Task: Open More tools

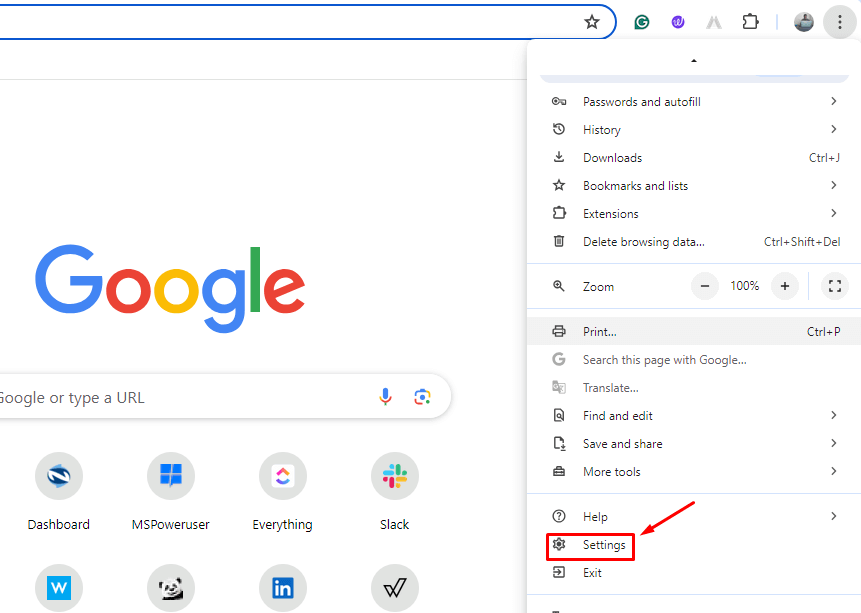Action: tap(694, 472)
